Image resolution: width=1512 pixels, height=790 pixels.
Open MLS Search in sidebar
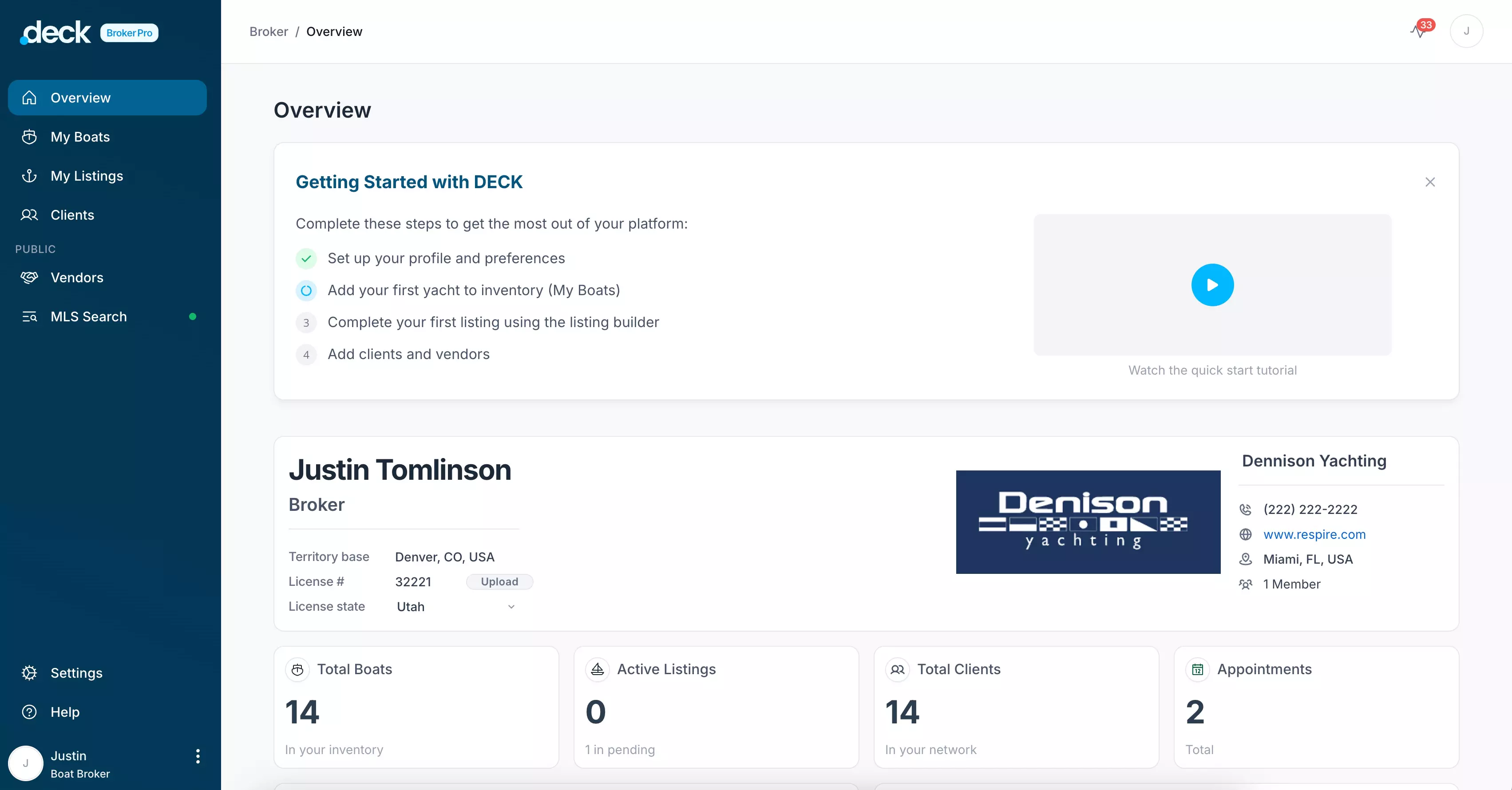[88, 316]
